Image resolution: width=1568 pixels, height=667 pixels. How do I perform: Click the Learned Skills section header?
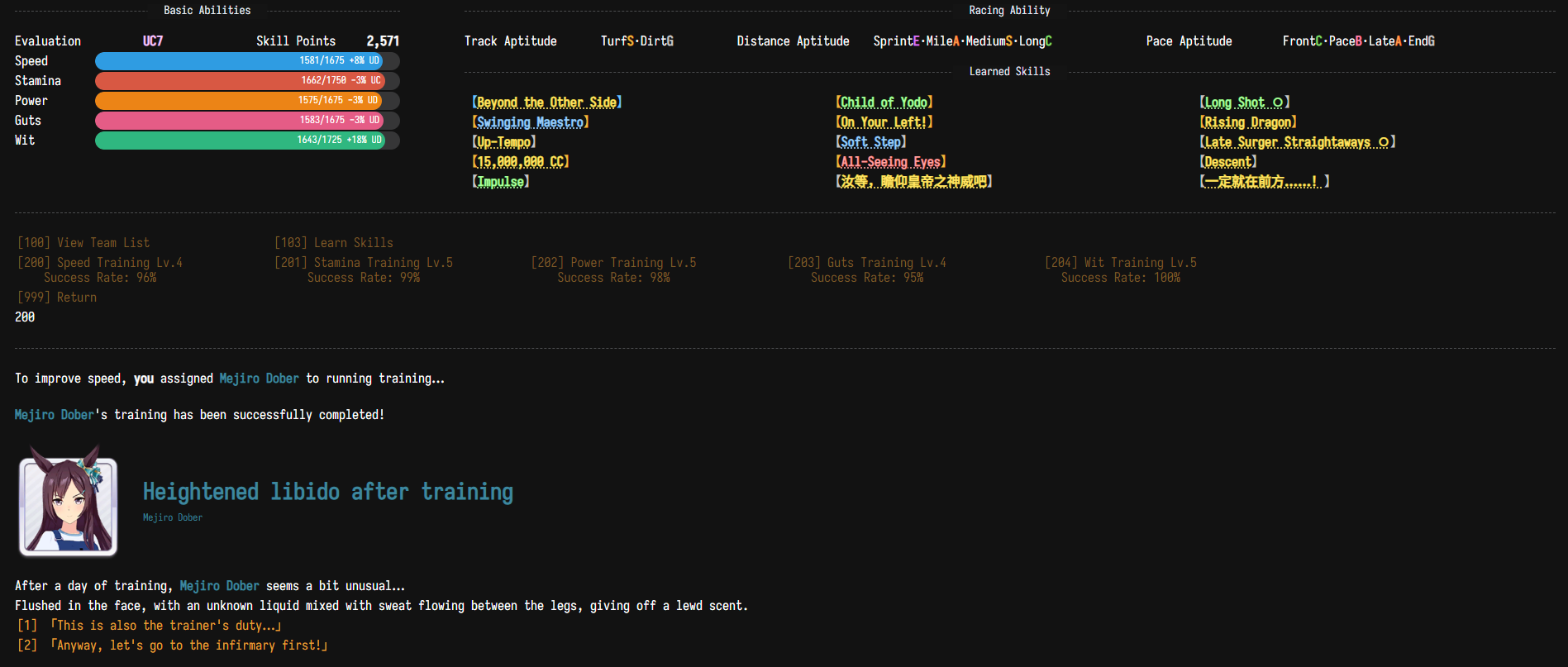click(x=1010, y=72)
